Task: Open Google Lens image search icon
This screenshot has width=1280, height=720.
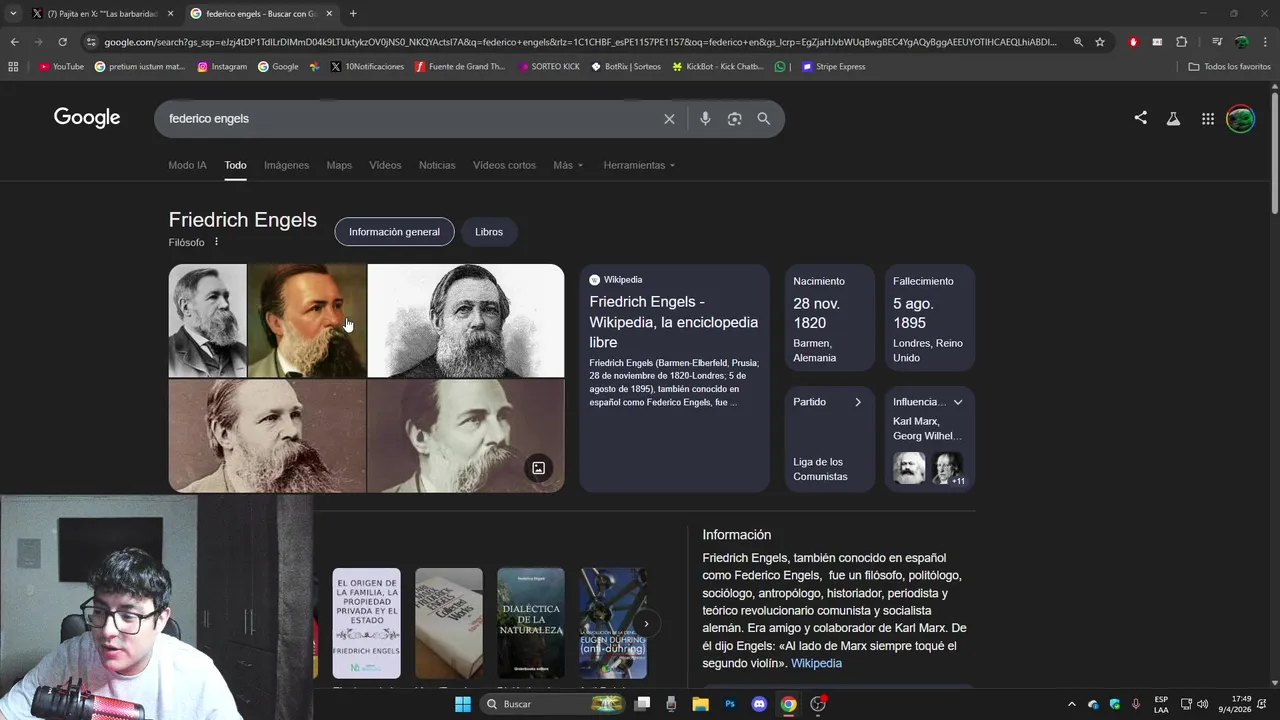Action: click(x=734, y=119)
